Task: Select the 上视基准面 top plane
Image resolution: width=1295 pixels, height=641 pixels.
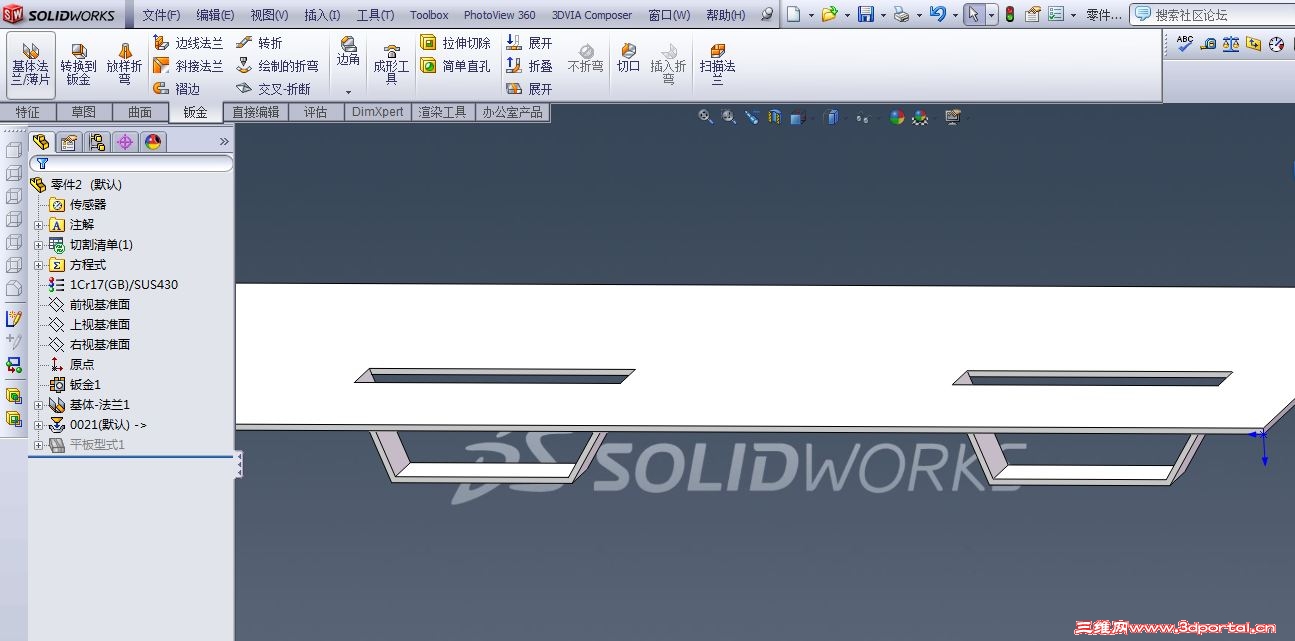Action: (x=89, y=325)
